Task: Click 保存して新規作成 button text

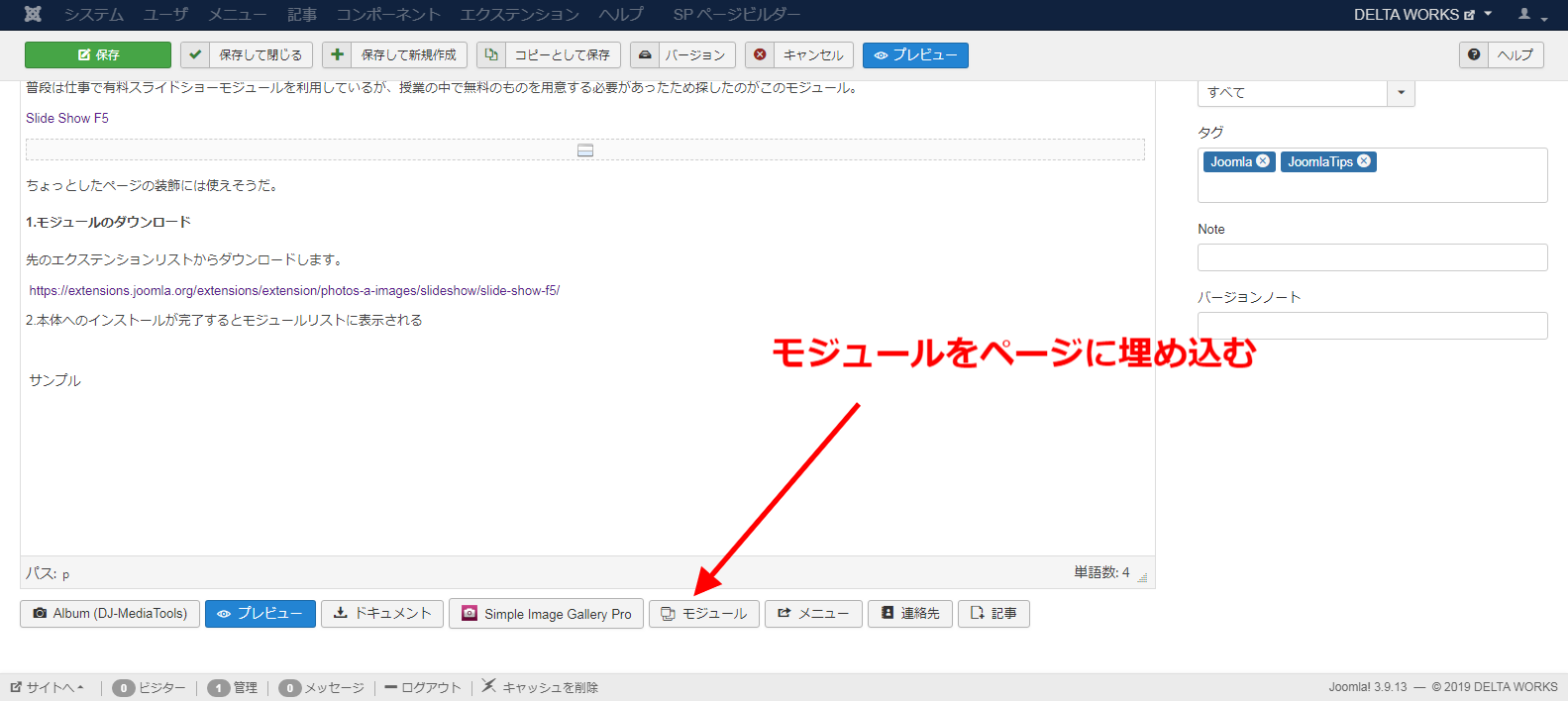Action: (408, 54)
